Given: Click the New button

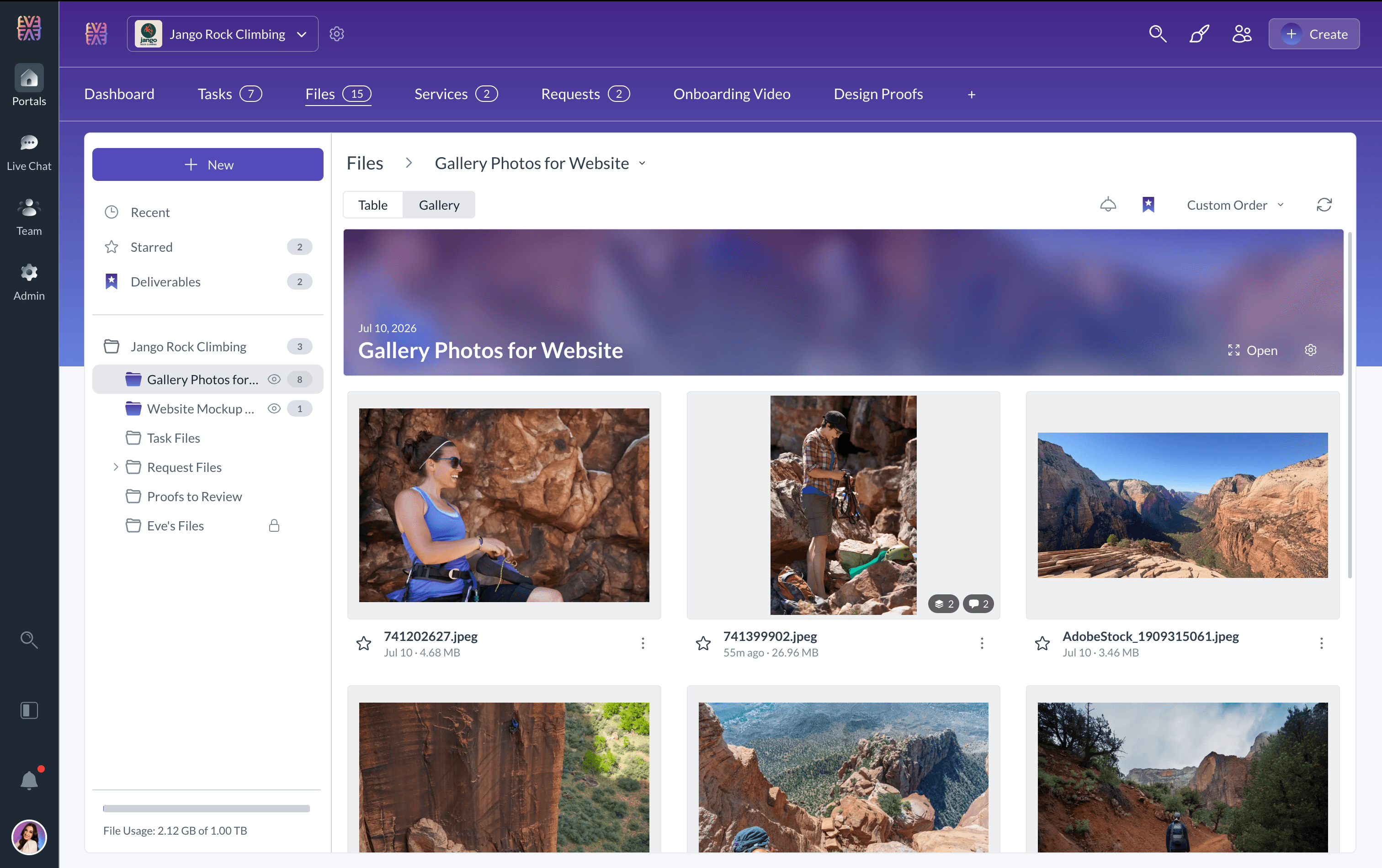Looking at the screenshot, I should pyautogui.click(x=208, y=164).
